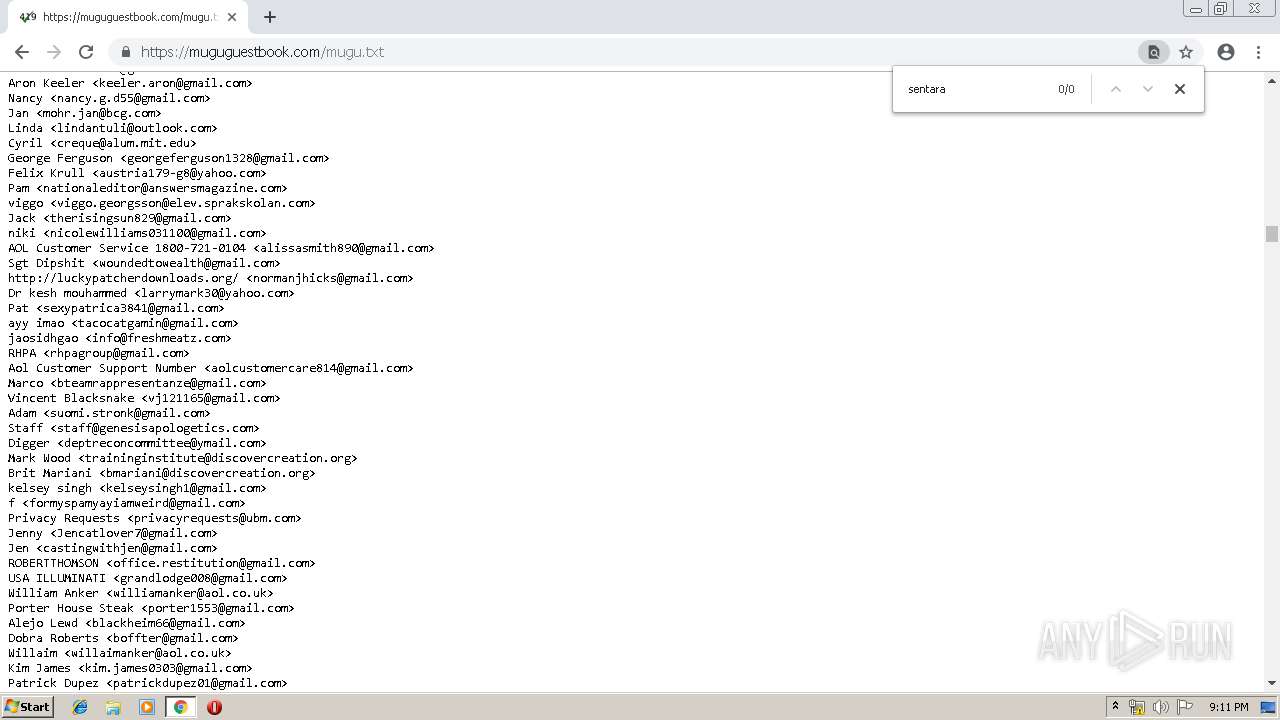This screenshot has height=720, width=1280.
Task: Click the 'Mark Wood' traininginstitute line
Action: 182,458
